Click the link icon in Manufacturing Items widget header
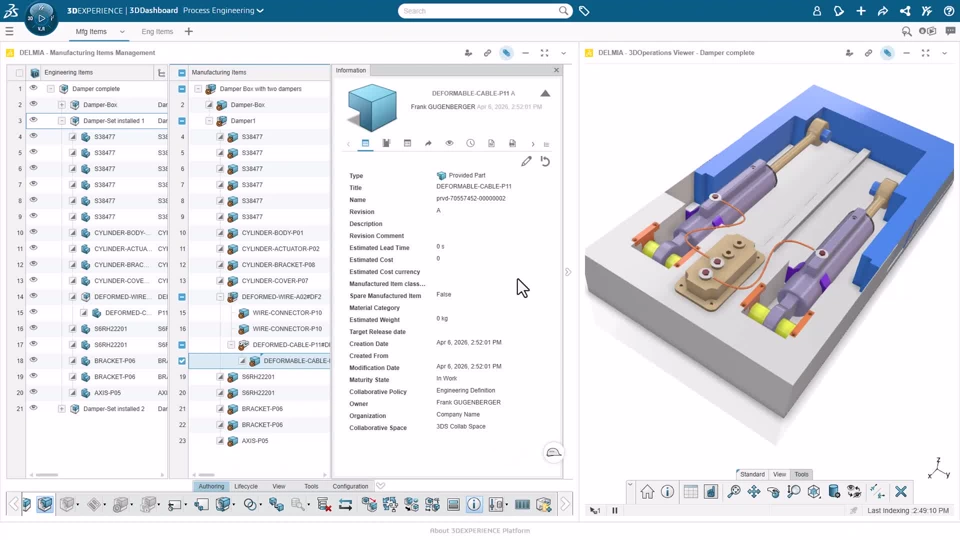Screen dimensions: 960x540 click(x=487, y=53)
